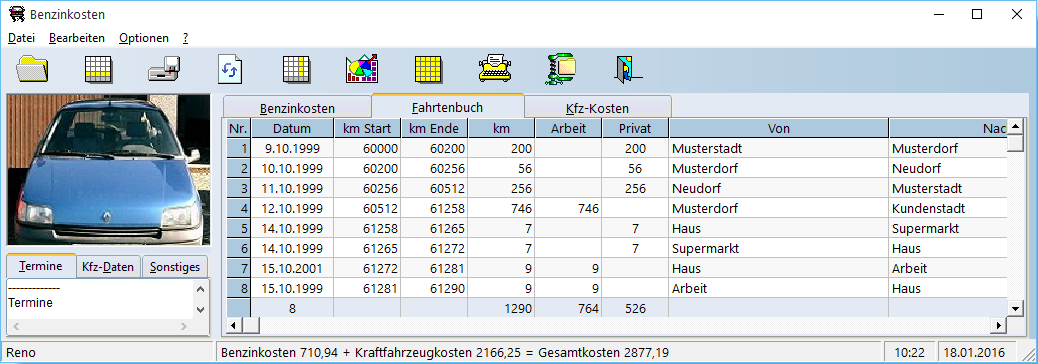1038x364 pixels.
Task: Click the table's vertical scrollbar up arrow
Action: coord(1015,126)
